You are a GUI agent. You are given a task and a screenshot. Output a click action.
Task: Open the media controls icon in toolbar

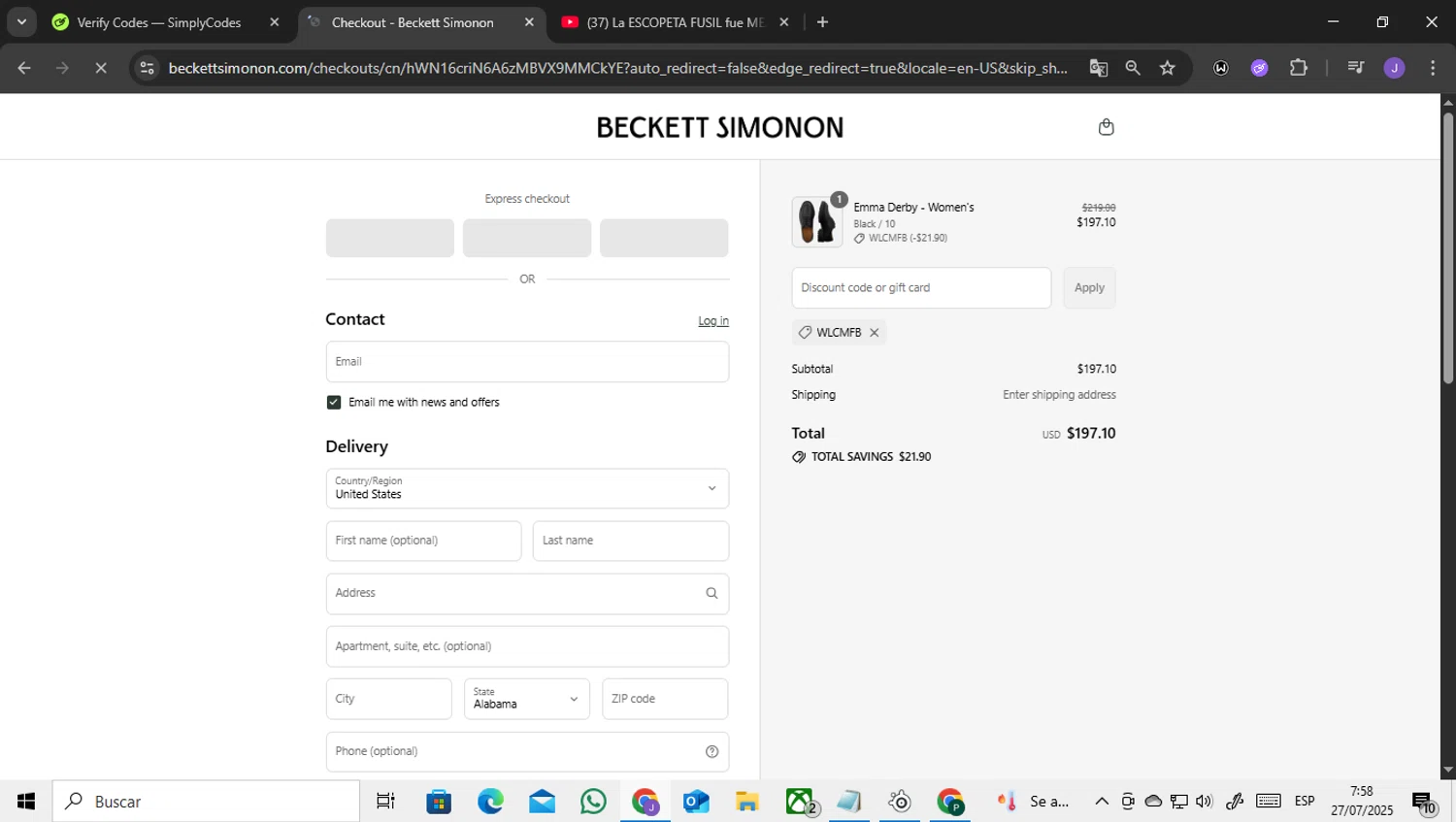click(1356, 68)
